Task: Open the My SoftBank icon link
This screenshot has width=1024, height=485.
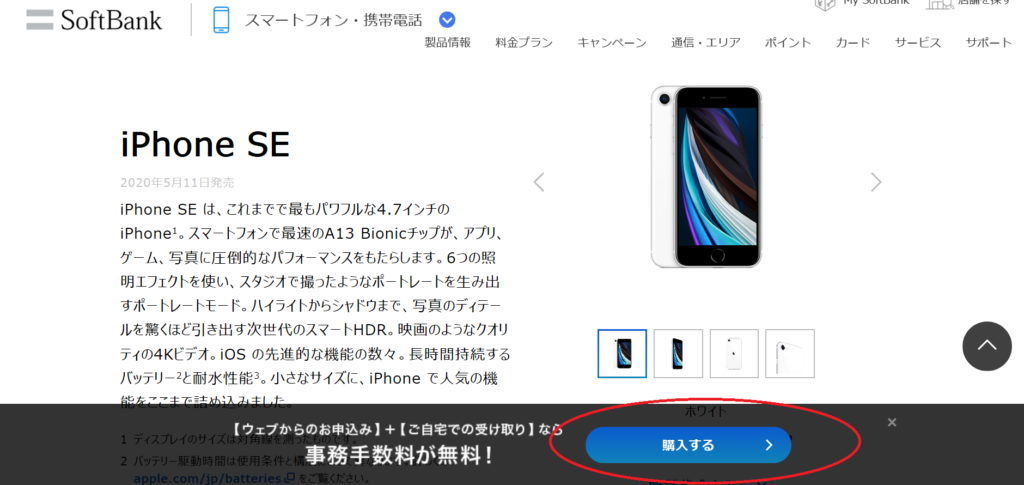Action: 825,3
